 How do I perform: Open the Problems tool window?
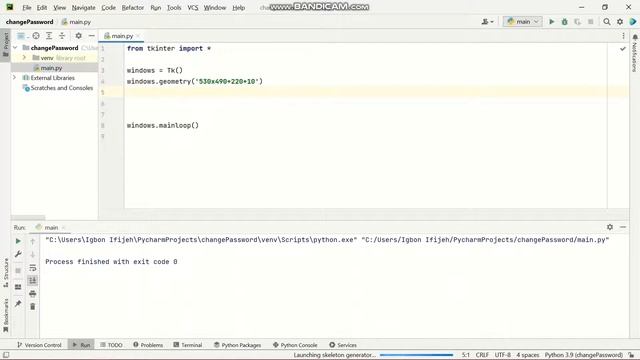coord(148,345)
